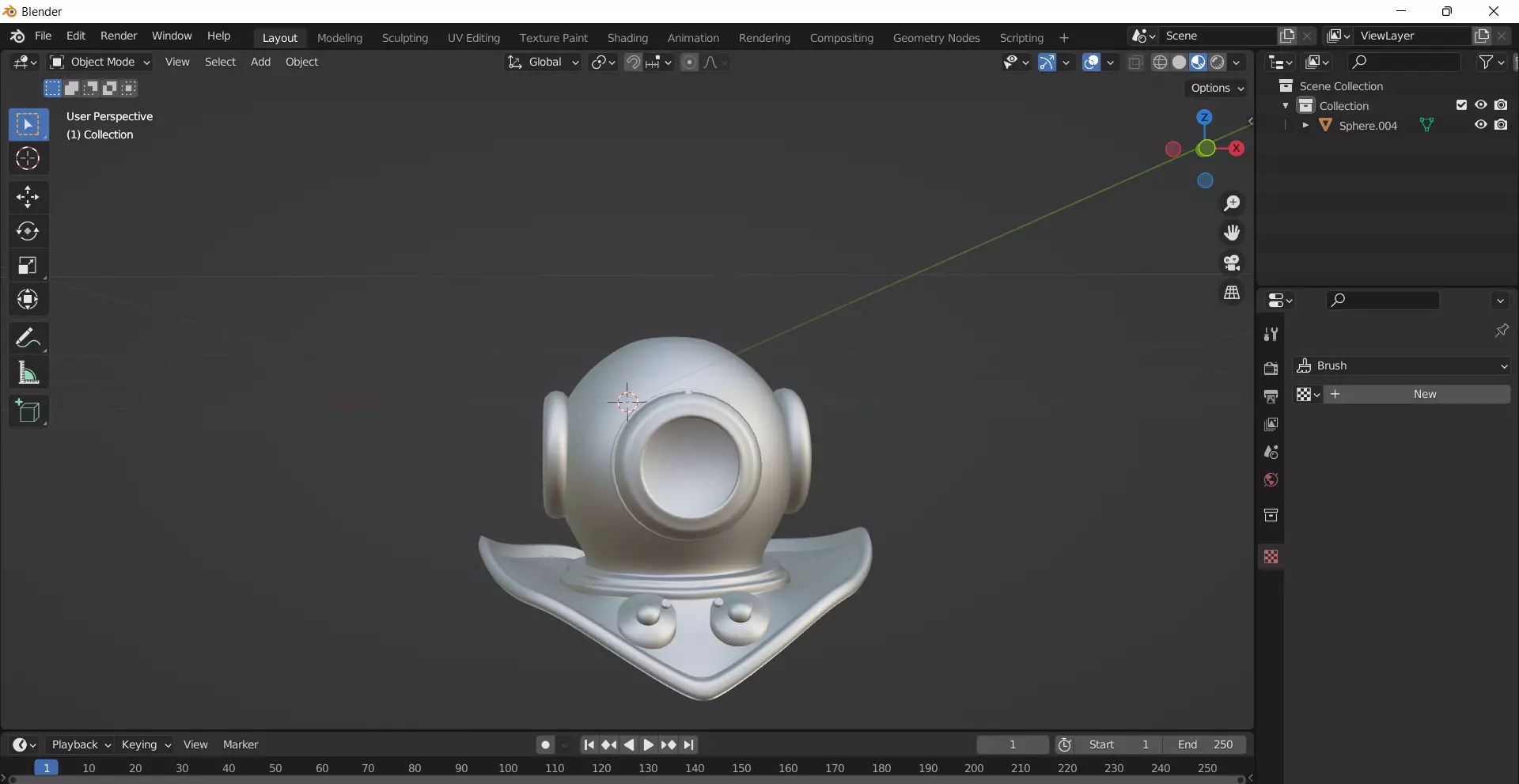
Task: Open the Render menu
Action: (119, 36)
